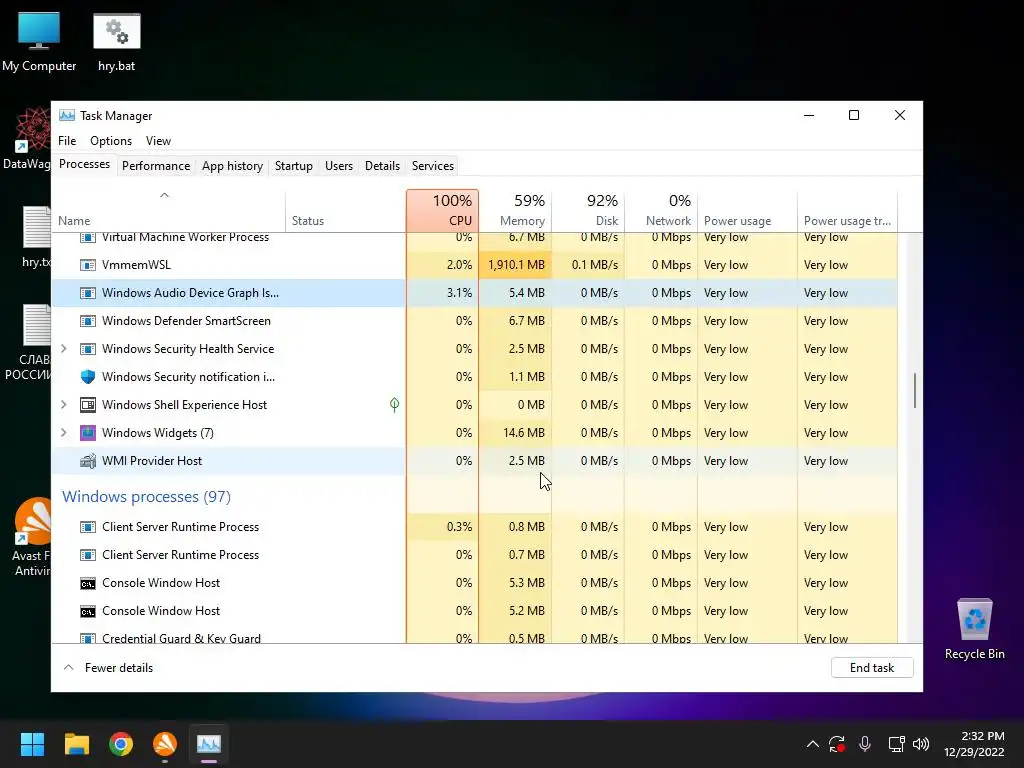Open the View menu
This screenshot has height=768, width=1024.
[158, 141]
